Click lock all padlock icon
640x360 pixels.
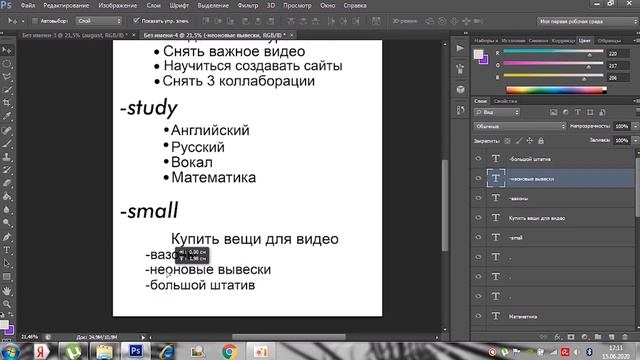[541, 141]
